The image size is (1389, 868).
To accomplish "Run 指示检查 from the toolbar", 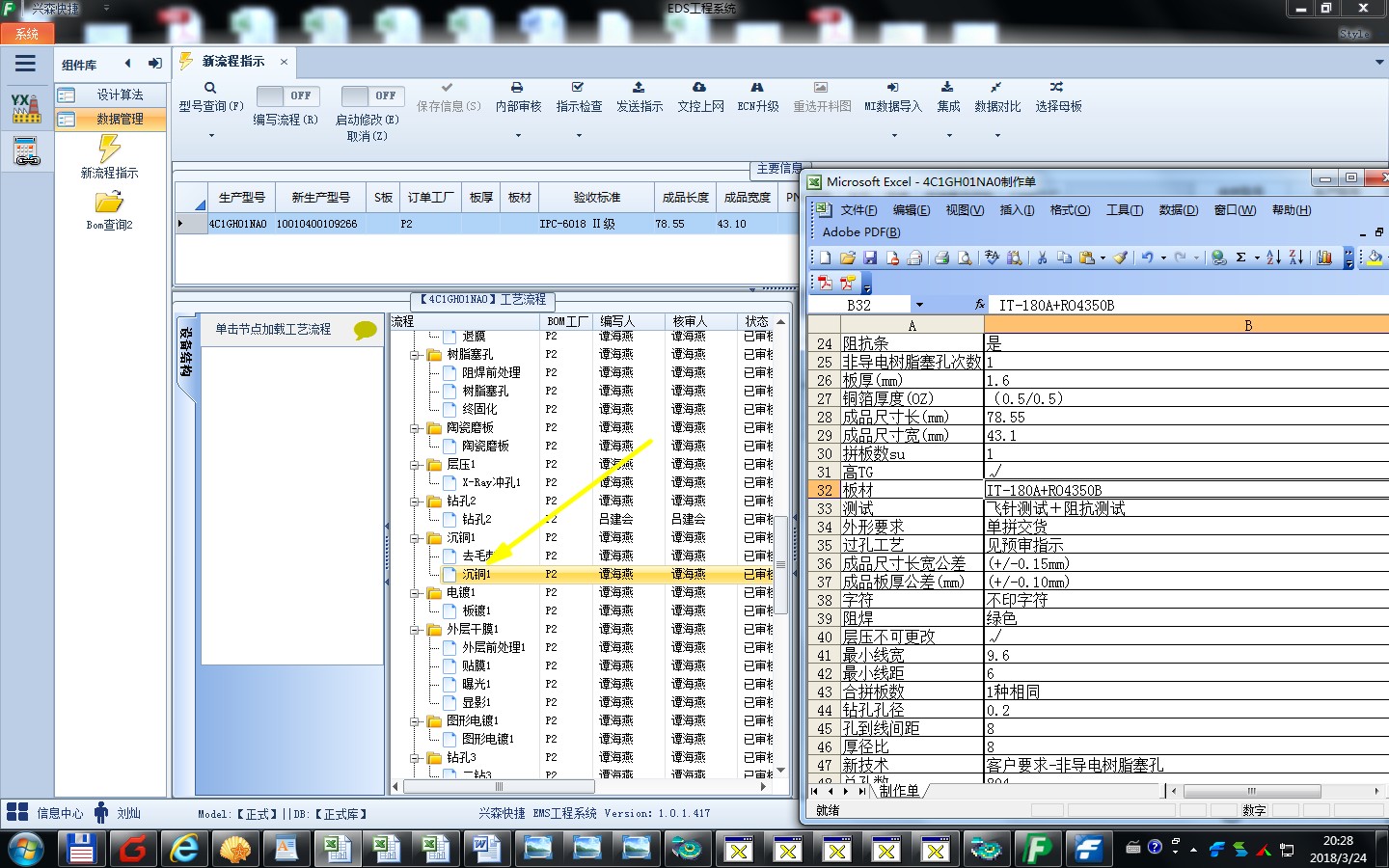I will [x=579, y=97].
